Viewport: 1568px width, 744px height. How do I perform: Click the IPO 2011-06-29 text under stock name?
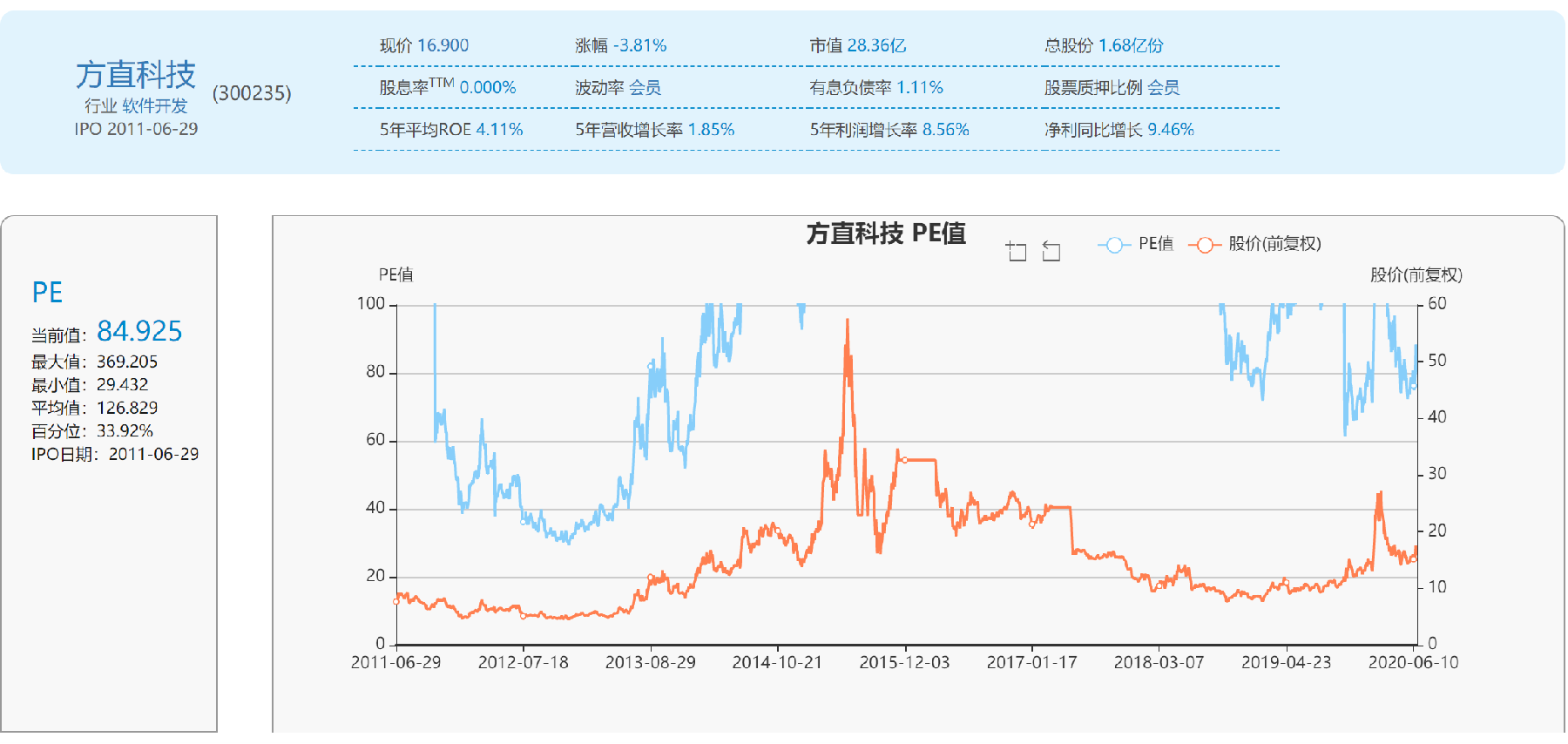point(136,130)
